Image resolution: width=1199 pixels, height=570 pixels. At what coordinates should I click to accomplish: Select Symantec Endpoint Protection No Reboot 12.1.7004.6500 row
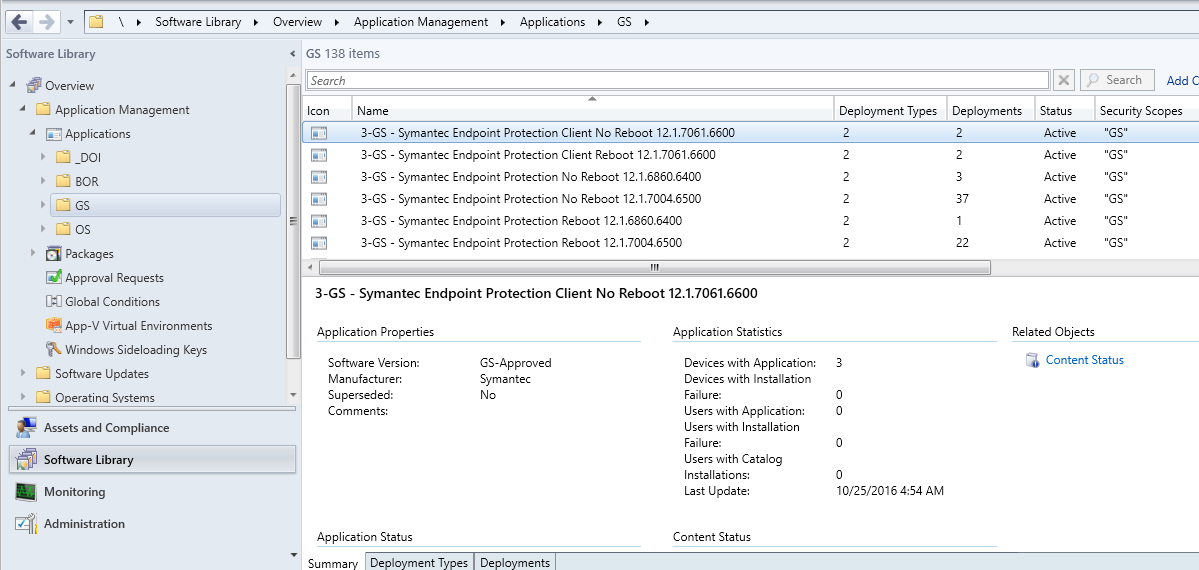tap(751, 199)
